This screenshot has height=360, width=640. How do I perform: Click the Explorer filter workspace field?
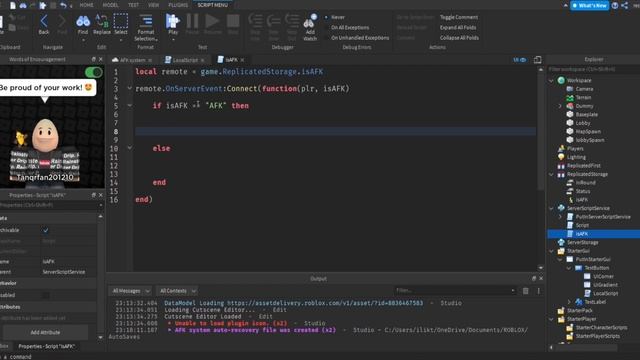click(x=593, y=69)
